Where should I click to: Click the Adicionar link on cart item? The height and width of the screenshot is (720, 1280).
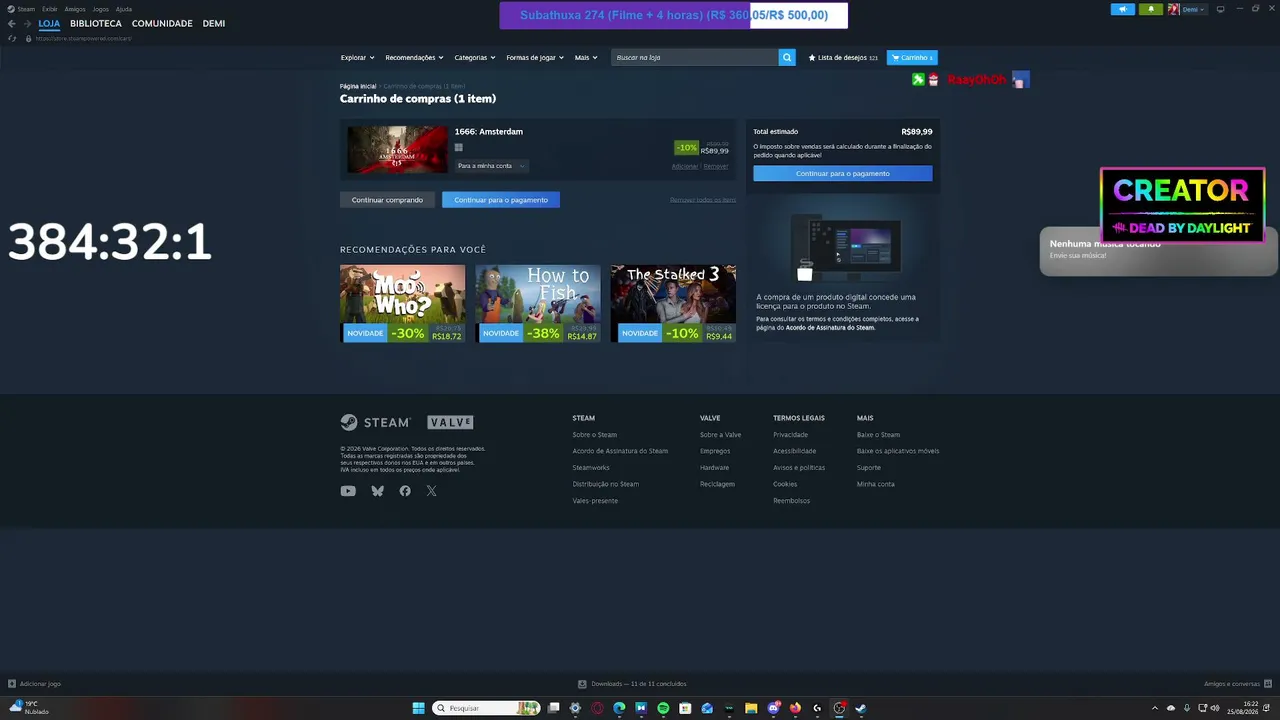click(685, 166)
